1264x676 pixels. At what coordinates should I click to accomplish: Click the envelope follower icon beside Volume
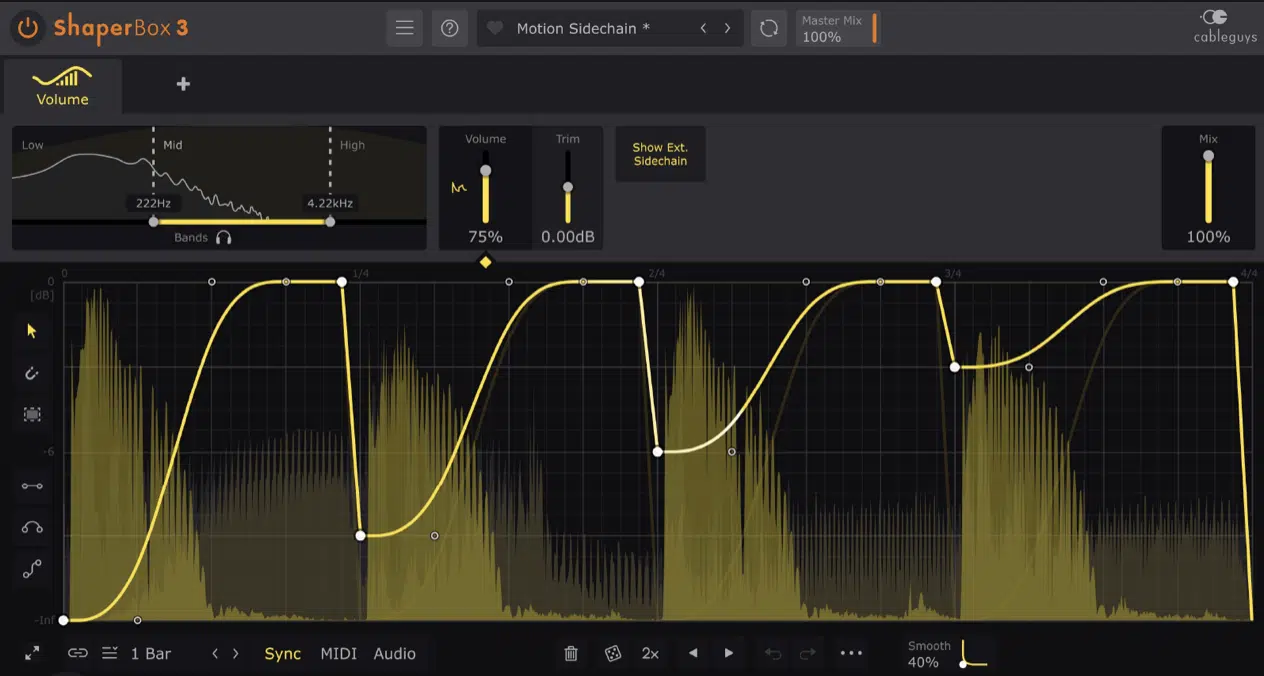[x=459, y=187]
